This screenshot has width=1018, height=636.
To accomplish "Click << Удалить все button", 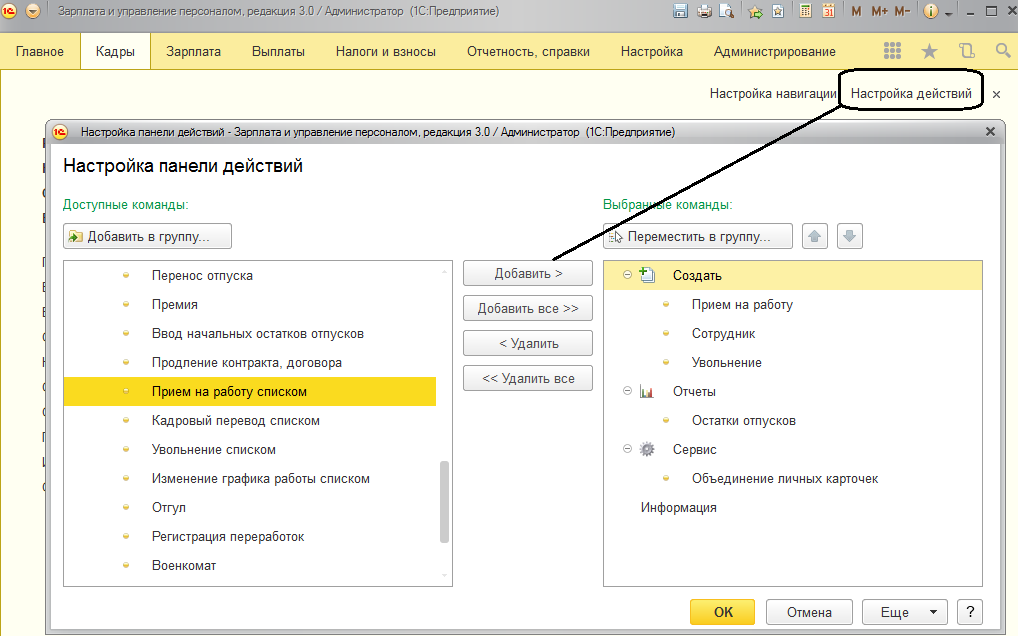I will click(x=528, y=378).
